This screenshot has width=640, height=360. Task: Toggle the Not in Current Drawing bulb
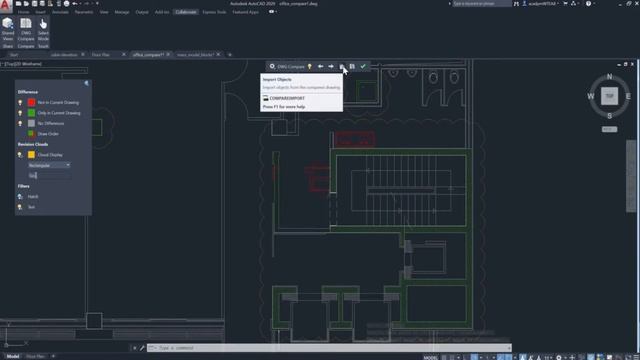point(20,102)
